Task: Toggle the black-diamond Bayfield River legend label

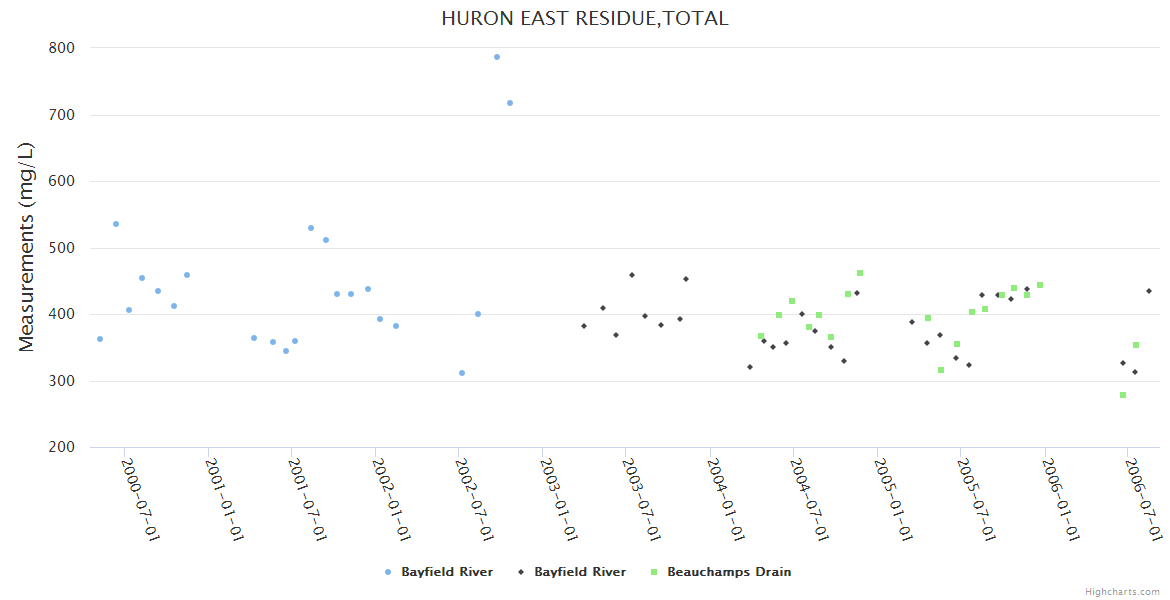Action: 580,572
